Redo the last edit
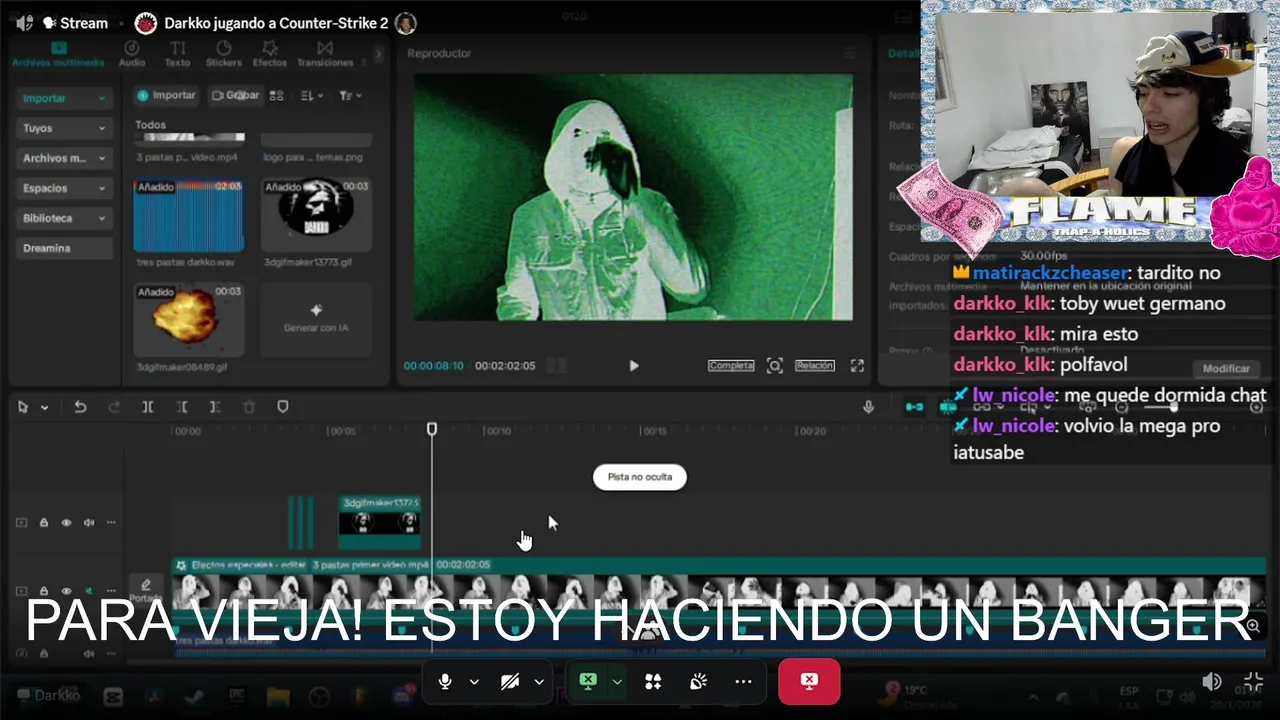1280x720 pixels. 114,407
